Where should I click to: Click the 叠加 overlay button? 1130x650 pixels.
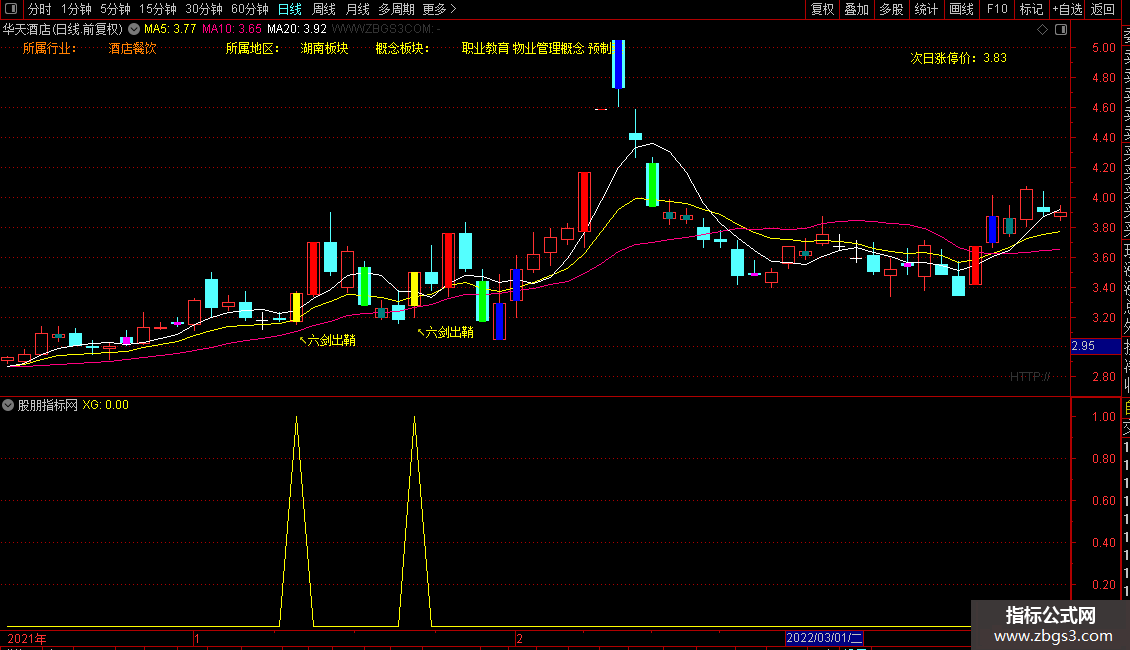tap(857, 9)
